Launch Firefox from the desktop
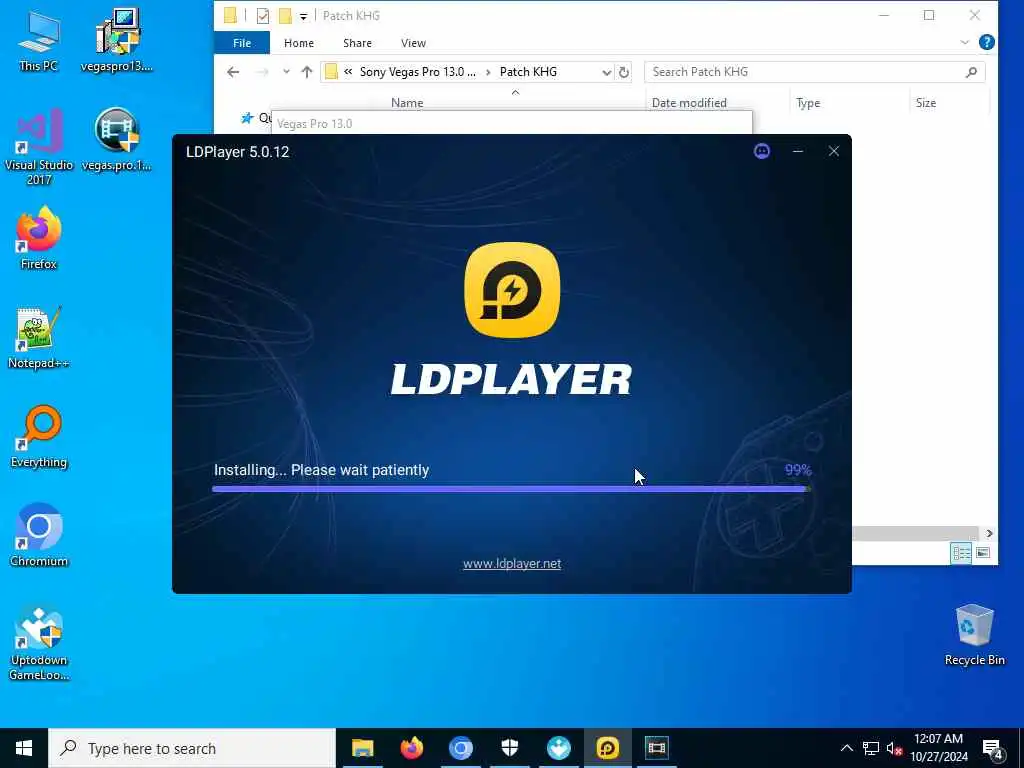This screenshot has height=768, width=1024. click(39, 238)
